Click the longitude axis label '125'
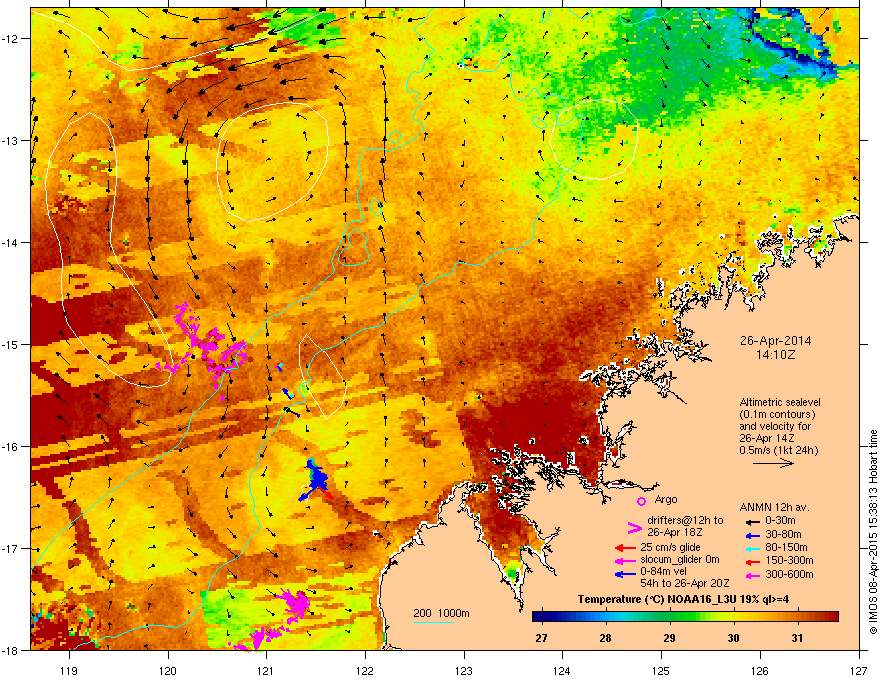The height and width of the screenshot is (680, 880). [x=661, y=670]
